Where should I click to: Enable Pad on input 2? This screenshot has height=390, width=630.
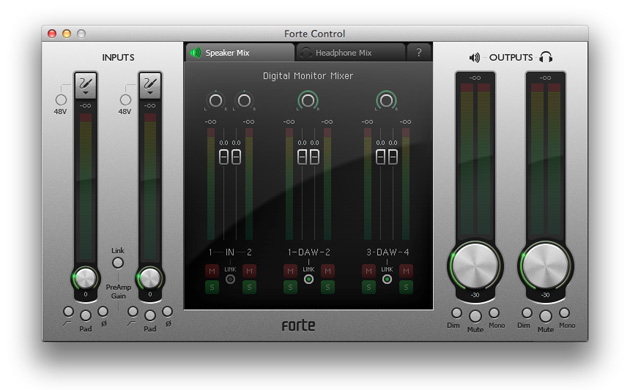150,315
